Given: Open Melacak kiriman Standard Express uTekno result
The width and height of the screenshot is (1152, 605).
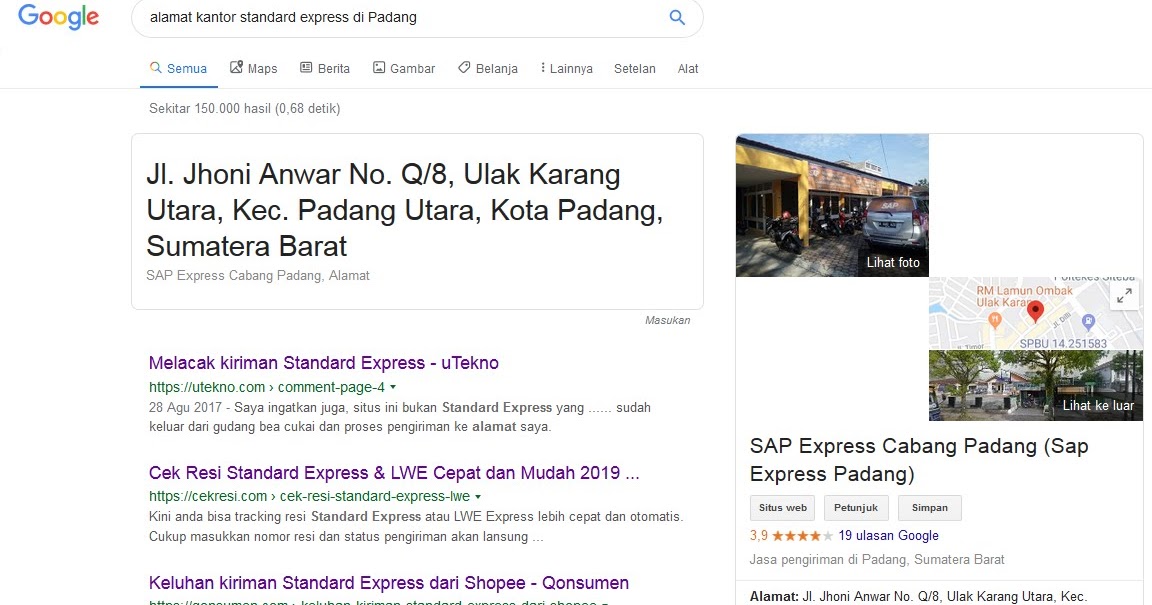Looking at the screenshot, I should coord(323,362).
